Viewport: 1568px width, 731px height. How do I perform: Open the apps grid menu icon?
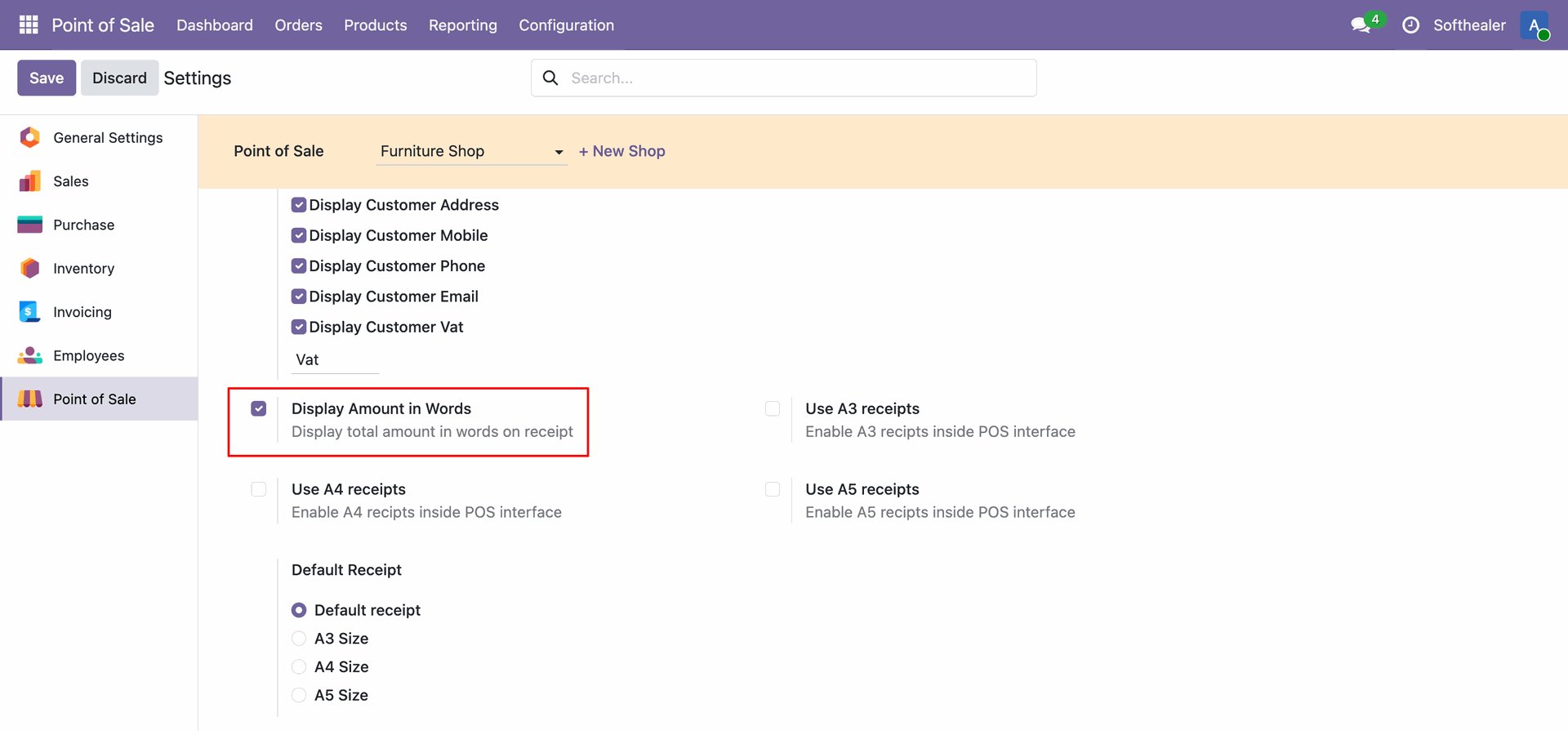click(29, 25)
